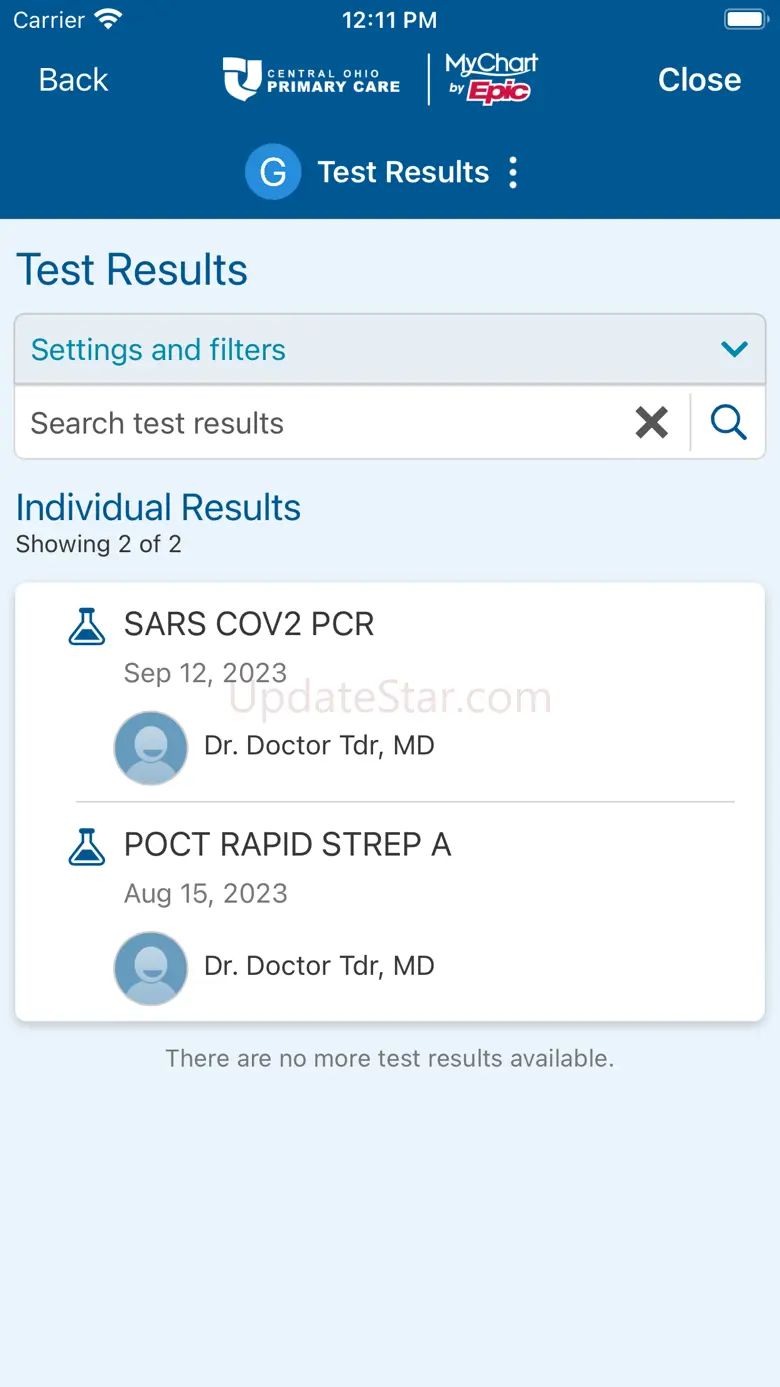Tap the Sep 12, 2023 result date
The image size is (780, 1387).
pyautogui.click(x=205, y=673)
